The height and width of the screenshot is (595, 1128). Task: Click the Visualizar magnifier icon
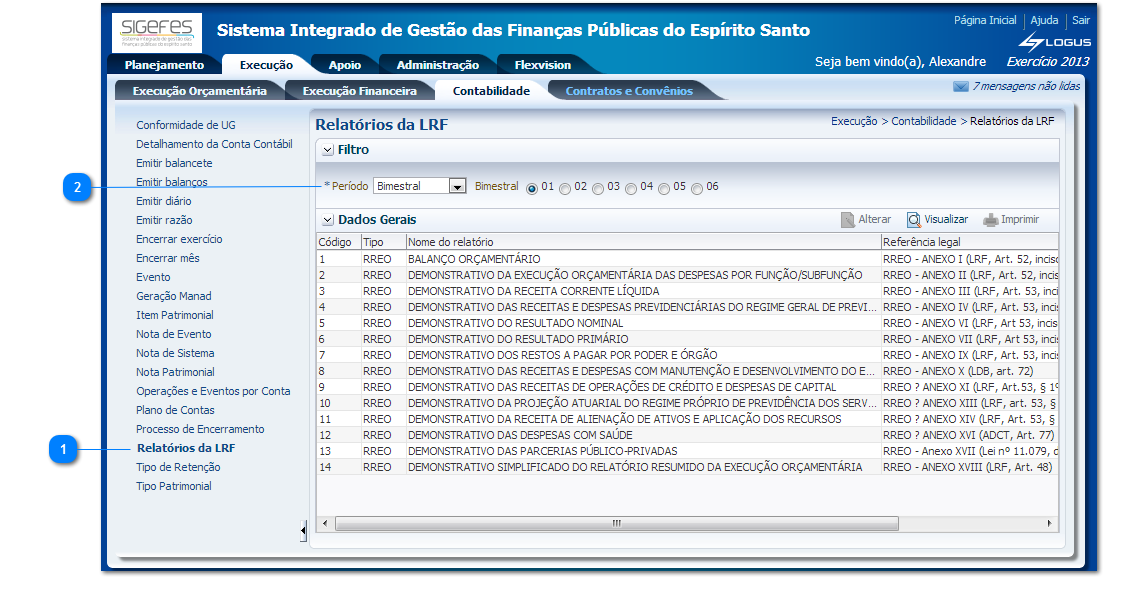point(914,220)
